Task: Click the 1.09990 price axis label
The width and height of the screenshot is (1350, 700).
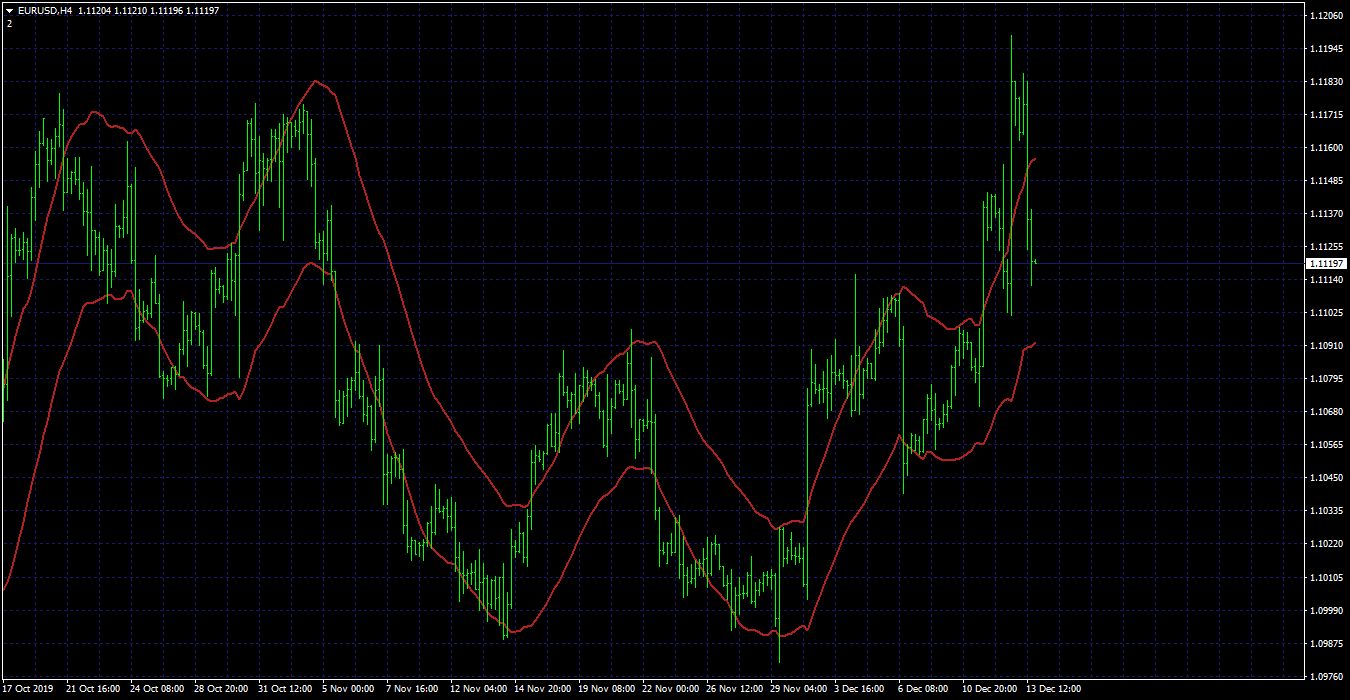Action: point(1326,610)
